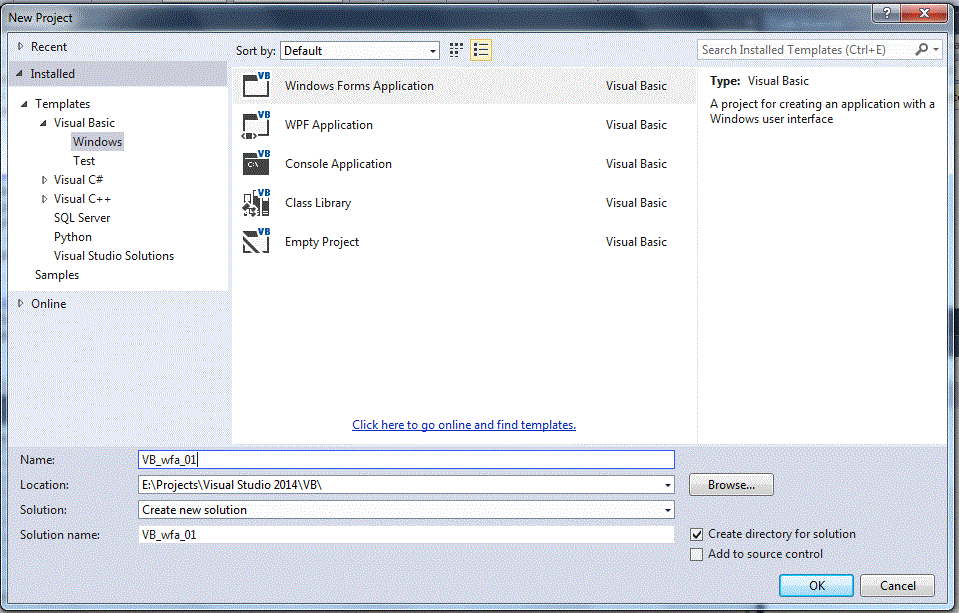
Task: Open the search options dropdown arrow
Action: (x=936, y=50)
